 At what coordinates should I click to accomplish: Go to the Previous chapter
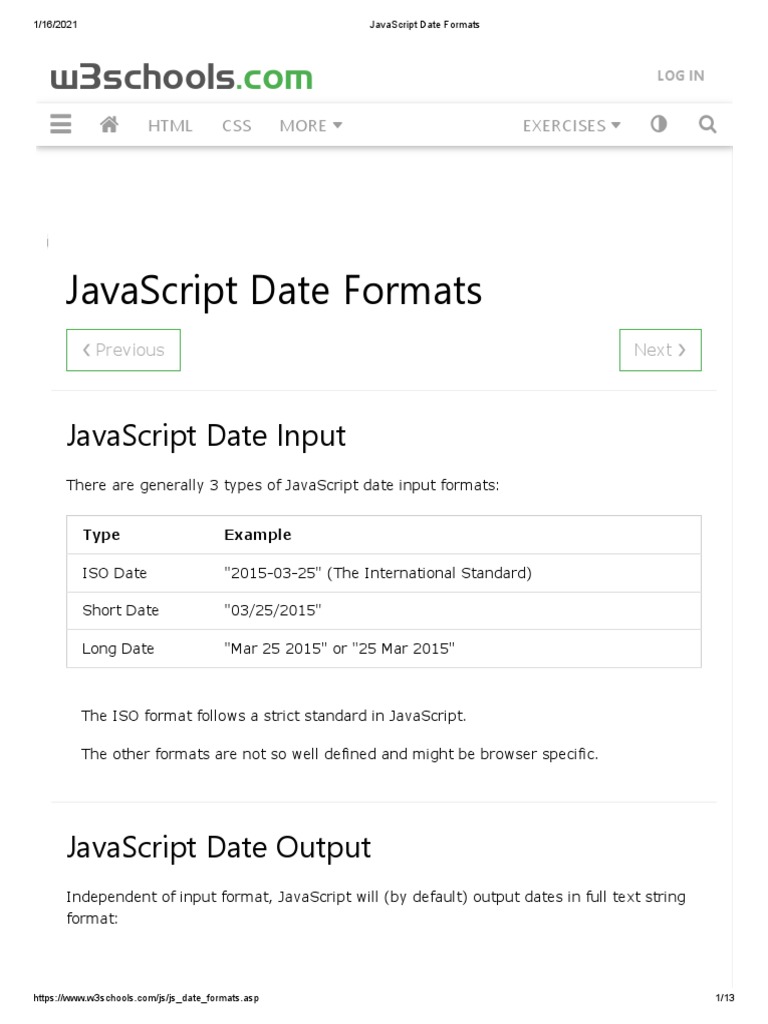coord(123,350)
